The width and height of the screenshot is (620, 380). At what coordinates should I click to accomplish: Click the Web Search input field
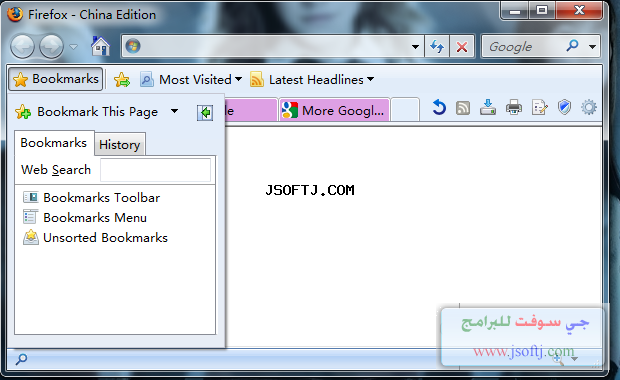pyautogui.click(x=155, y=170)
